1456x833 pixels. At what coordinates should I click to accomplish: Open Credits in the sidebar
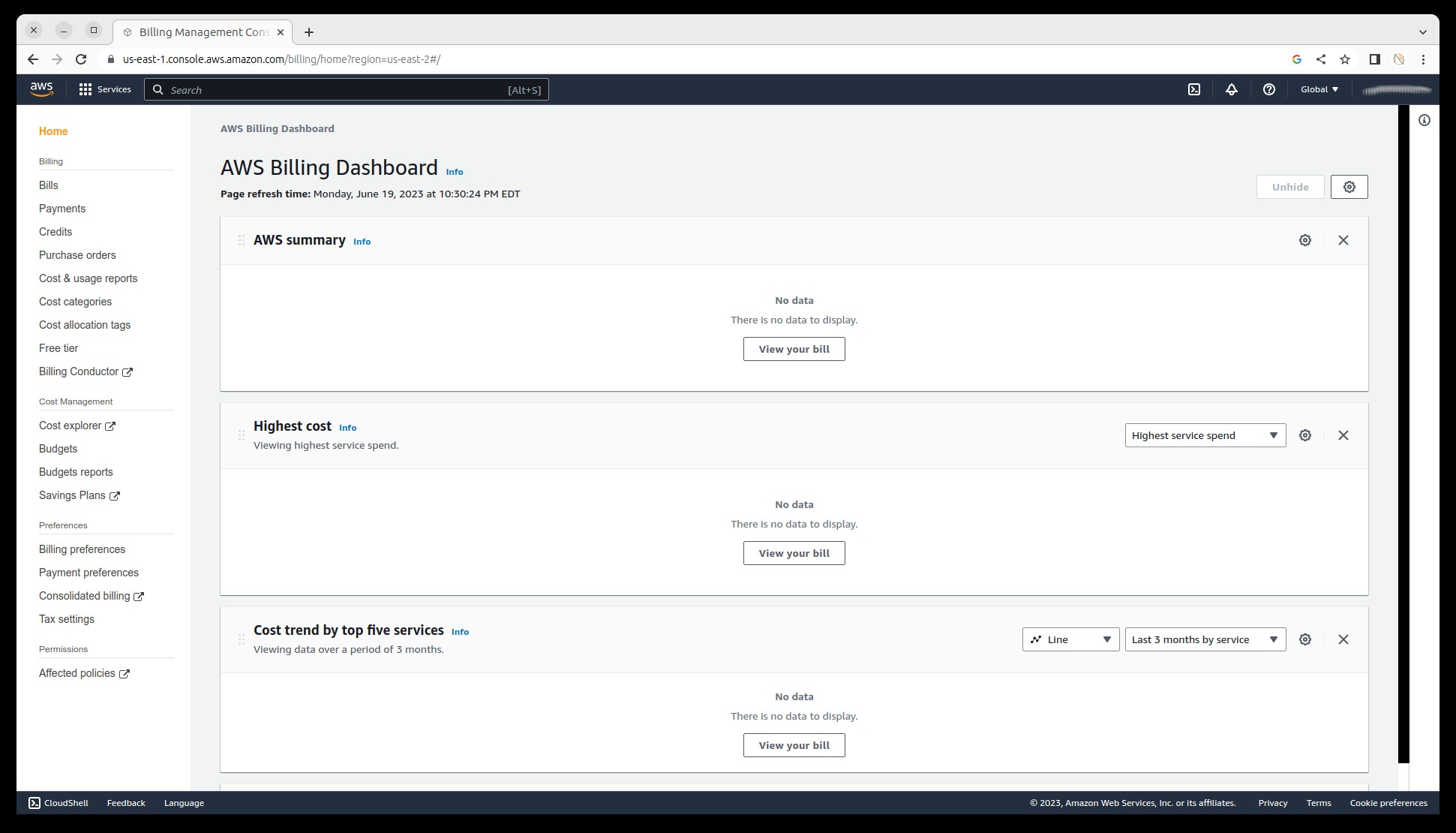tap(56, 232)
